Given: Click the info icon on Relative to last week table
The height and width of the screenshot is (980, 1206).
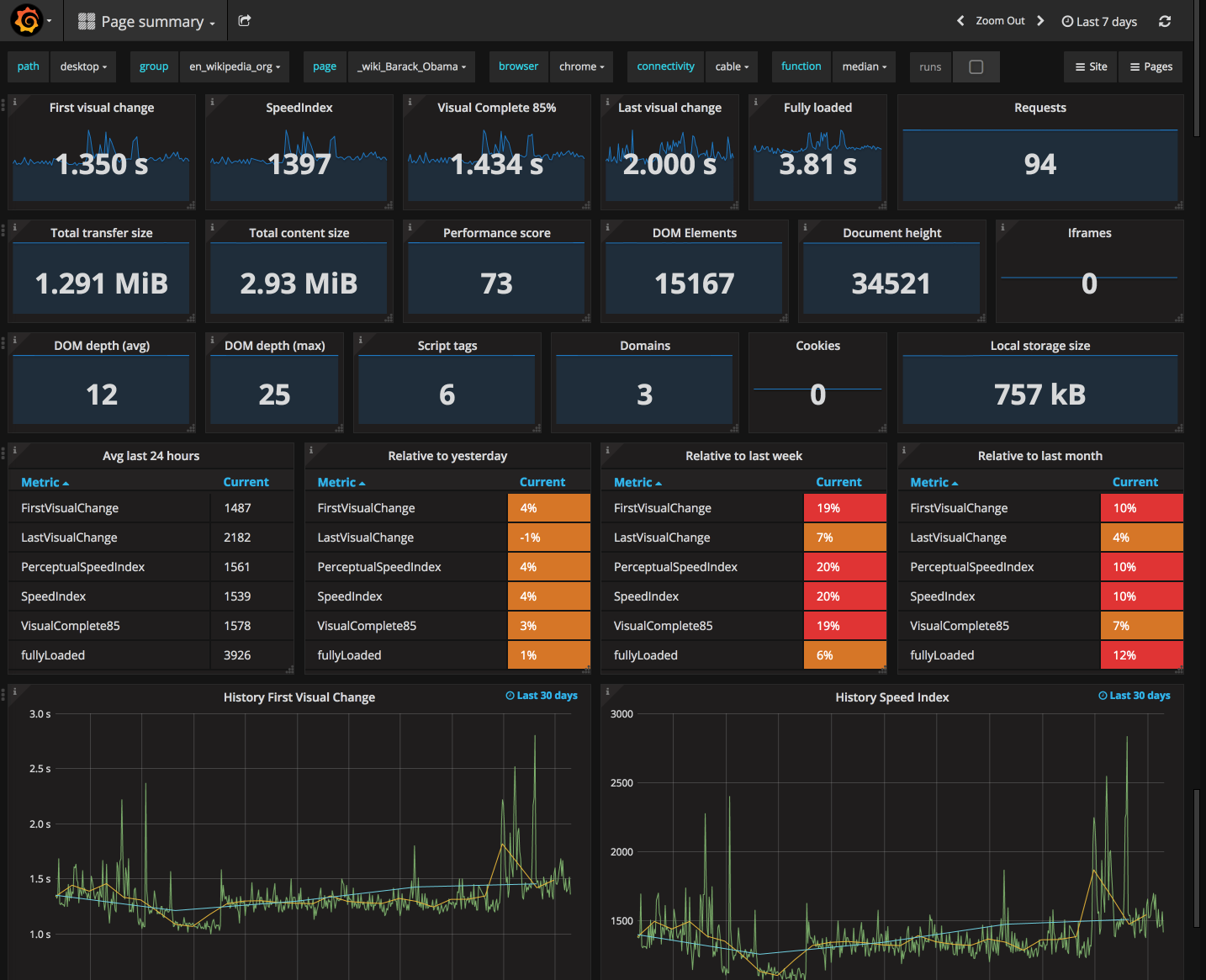Looking at the screenshot, I should [x=607, y=449].
